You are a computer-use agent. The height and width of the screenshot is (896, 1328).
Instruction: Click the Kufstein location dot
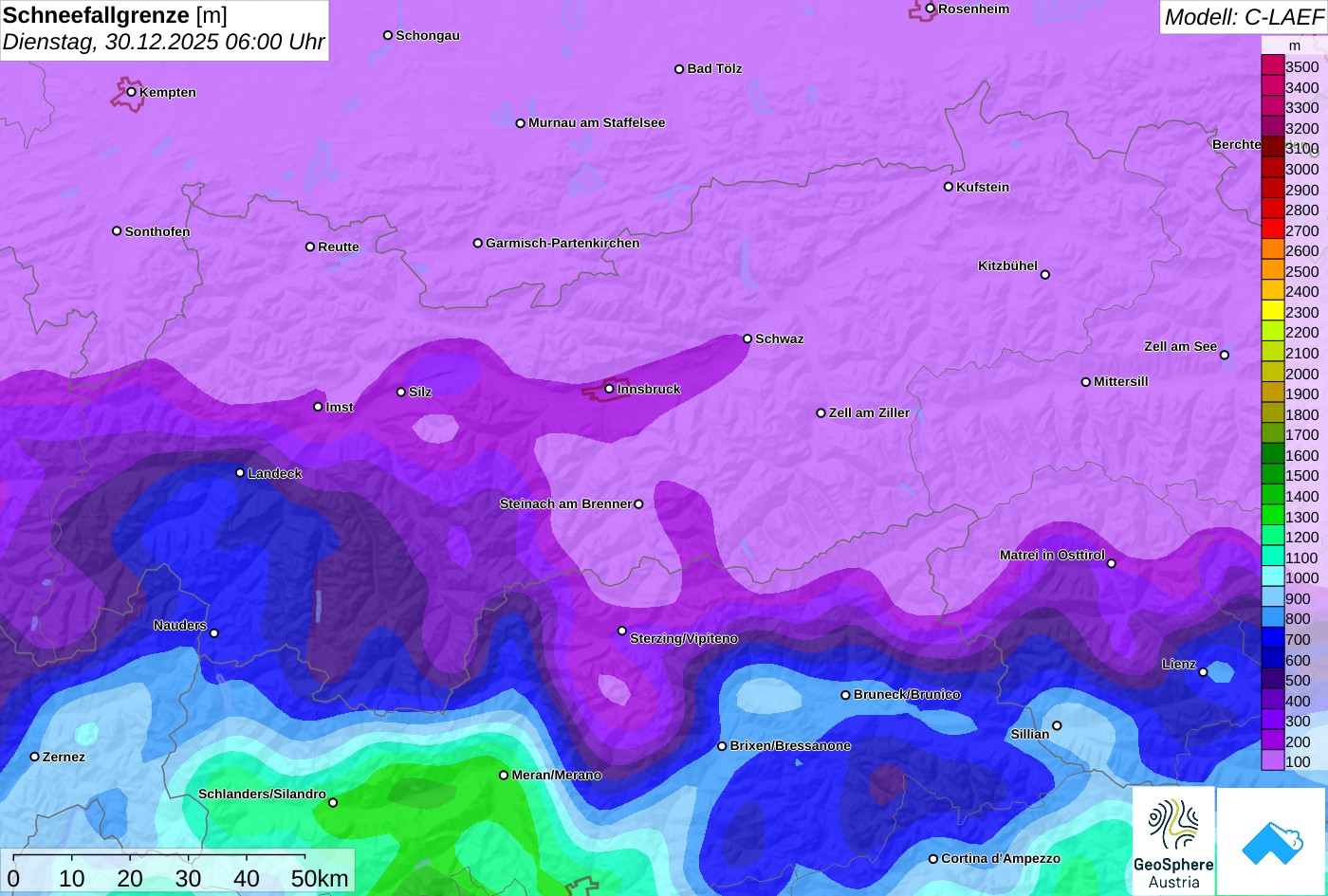(x=949, y=187)
